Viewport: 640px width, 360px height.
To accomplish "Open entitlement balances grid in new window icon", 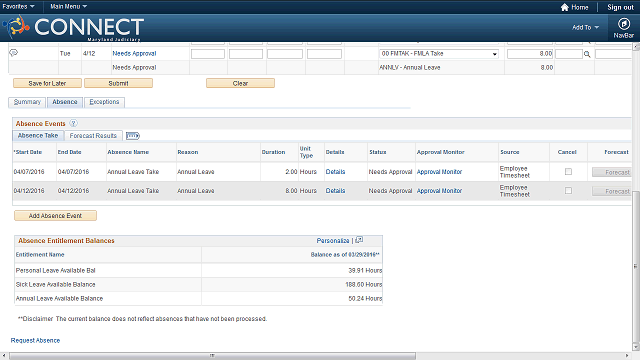I will pos(359,240).
